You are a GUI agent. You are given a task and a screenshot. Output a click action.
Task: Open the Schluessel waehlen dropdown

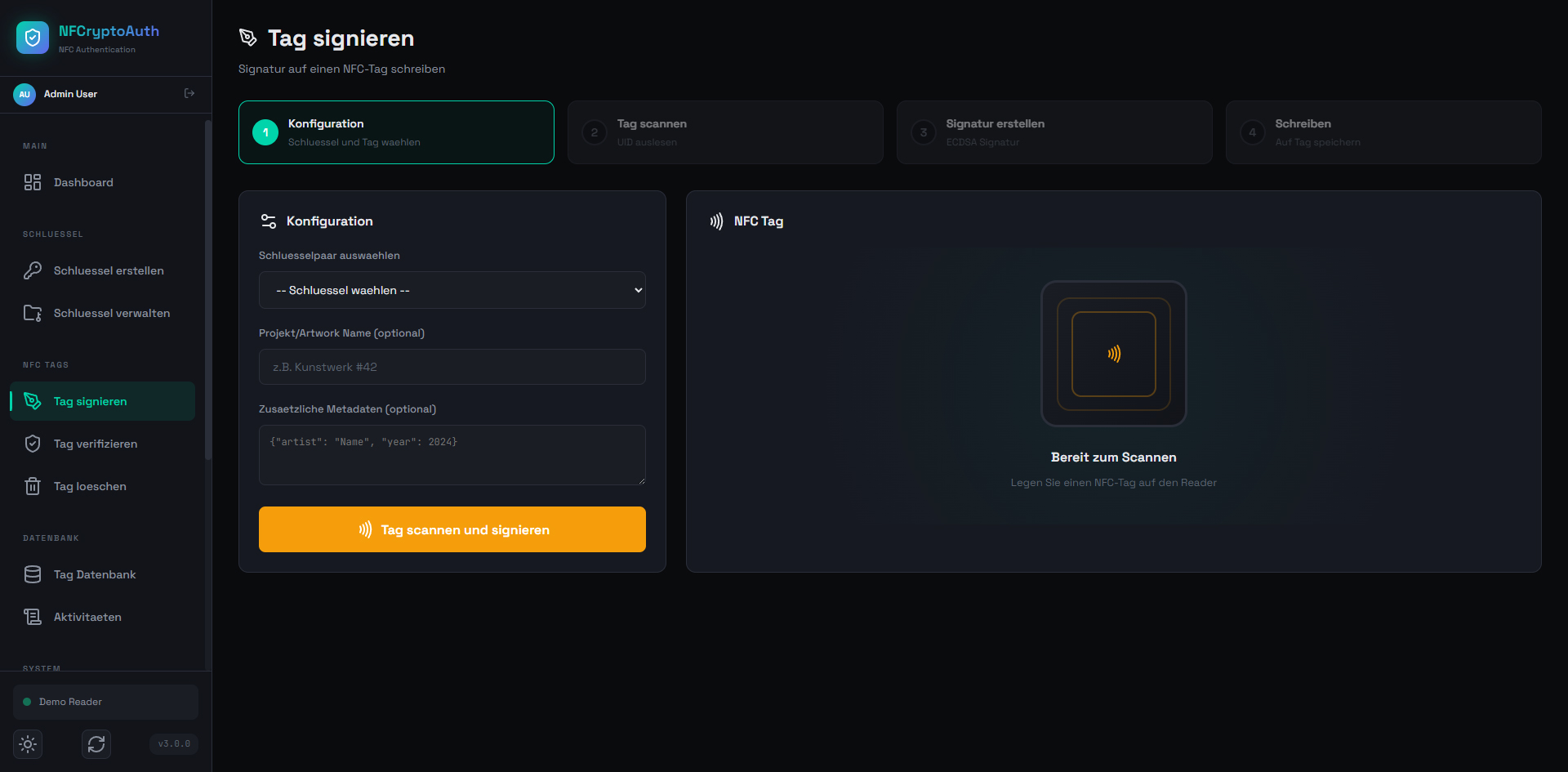click(x=452, y=290)
